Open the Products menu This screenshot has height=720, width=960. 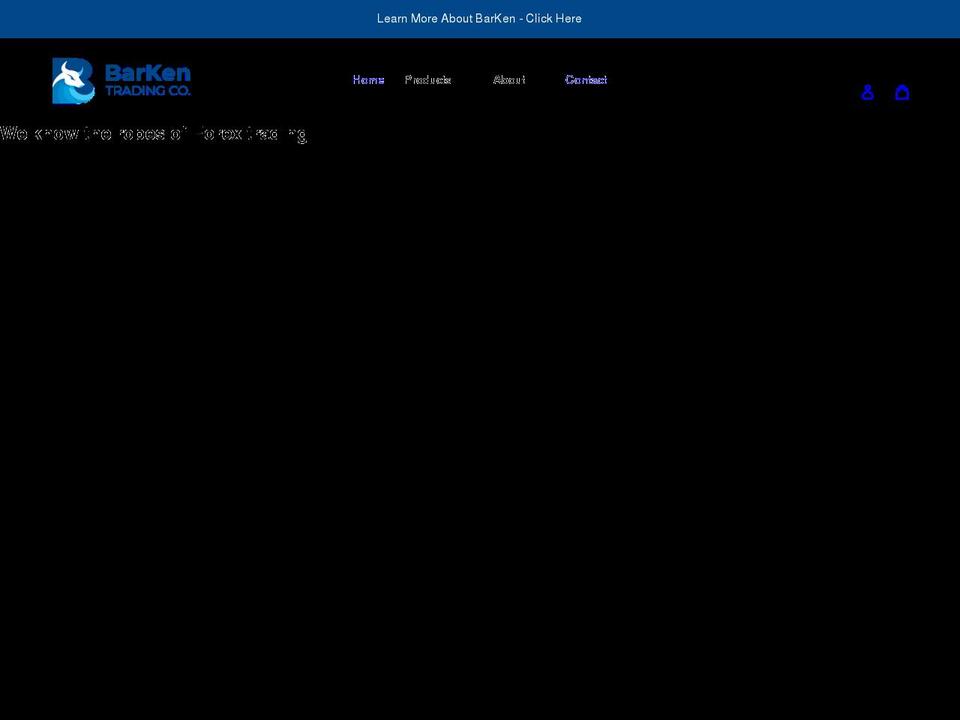(x=428, y=80)
